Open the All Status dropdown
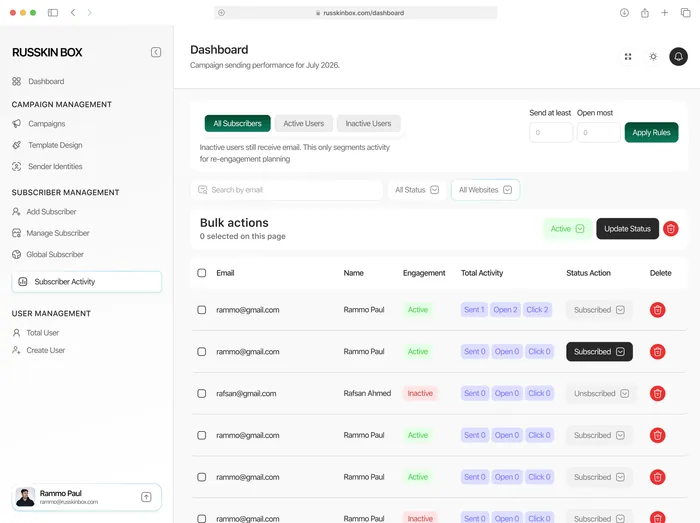The height and width of the screenshot is (523, 700). (417, 190)
